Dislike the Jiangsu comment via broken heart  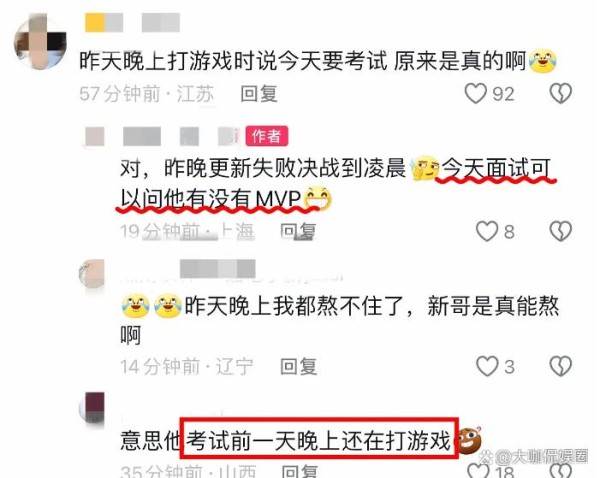click(561, 93)
